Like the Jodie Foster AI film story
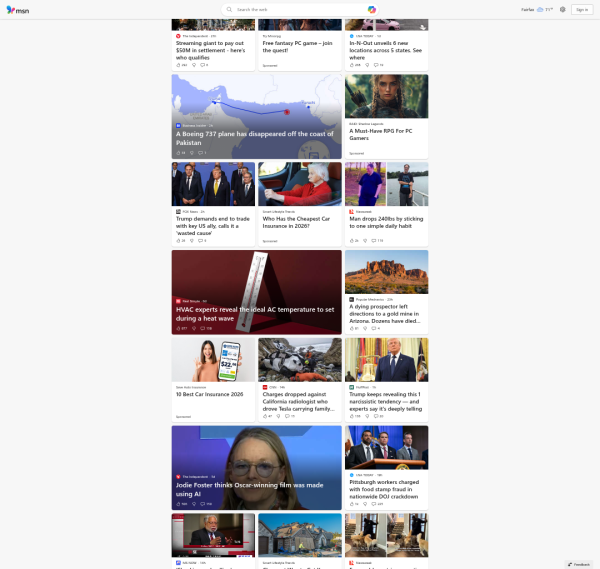The image size is (600, 569). (x=178, y=504)
